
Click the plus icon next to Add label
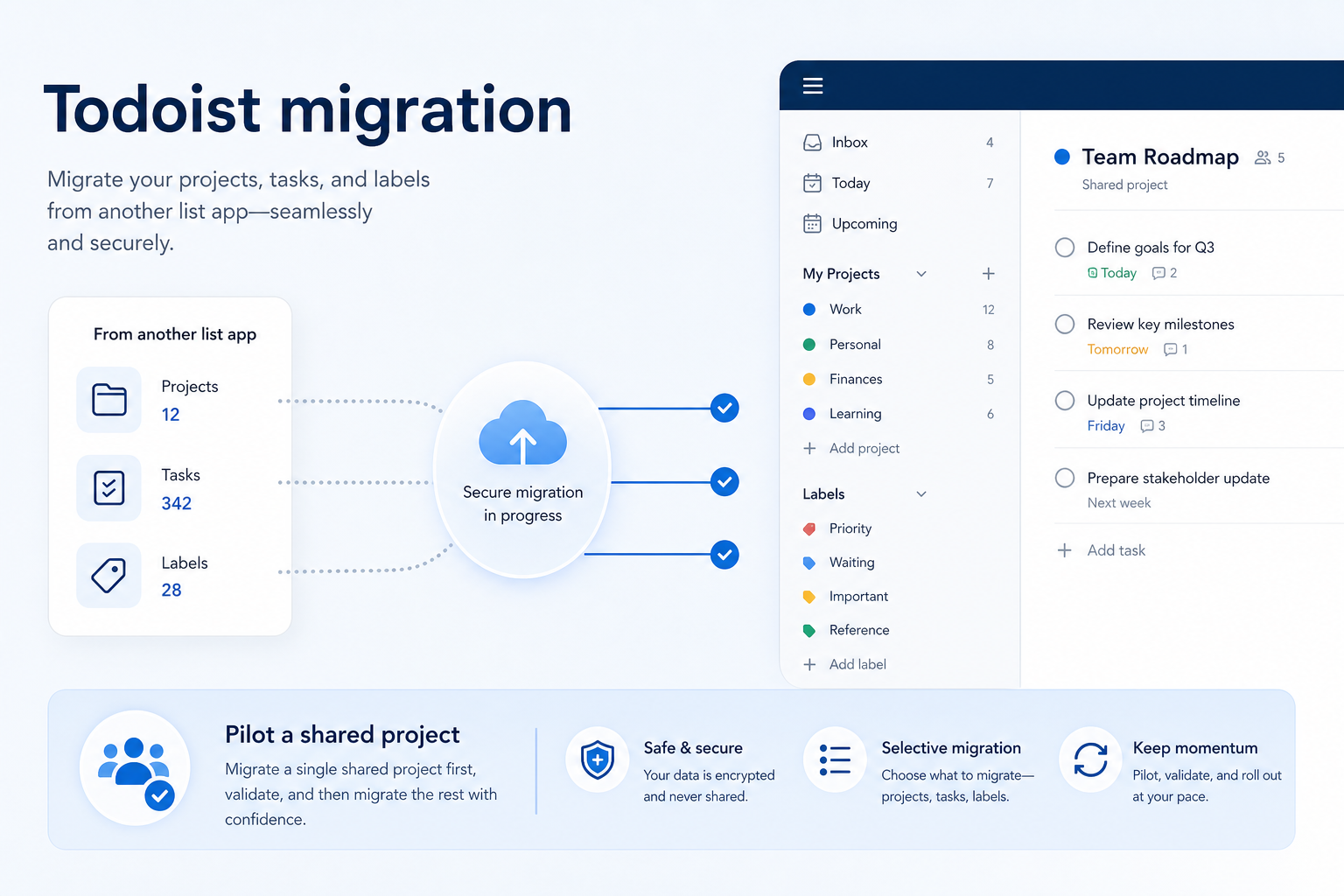coord(809,664)
